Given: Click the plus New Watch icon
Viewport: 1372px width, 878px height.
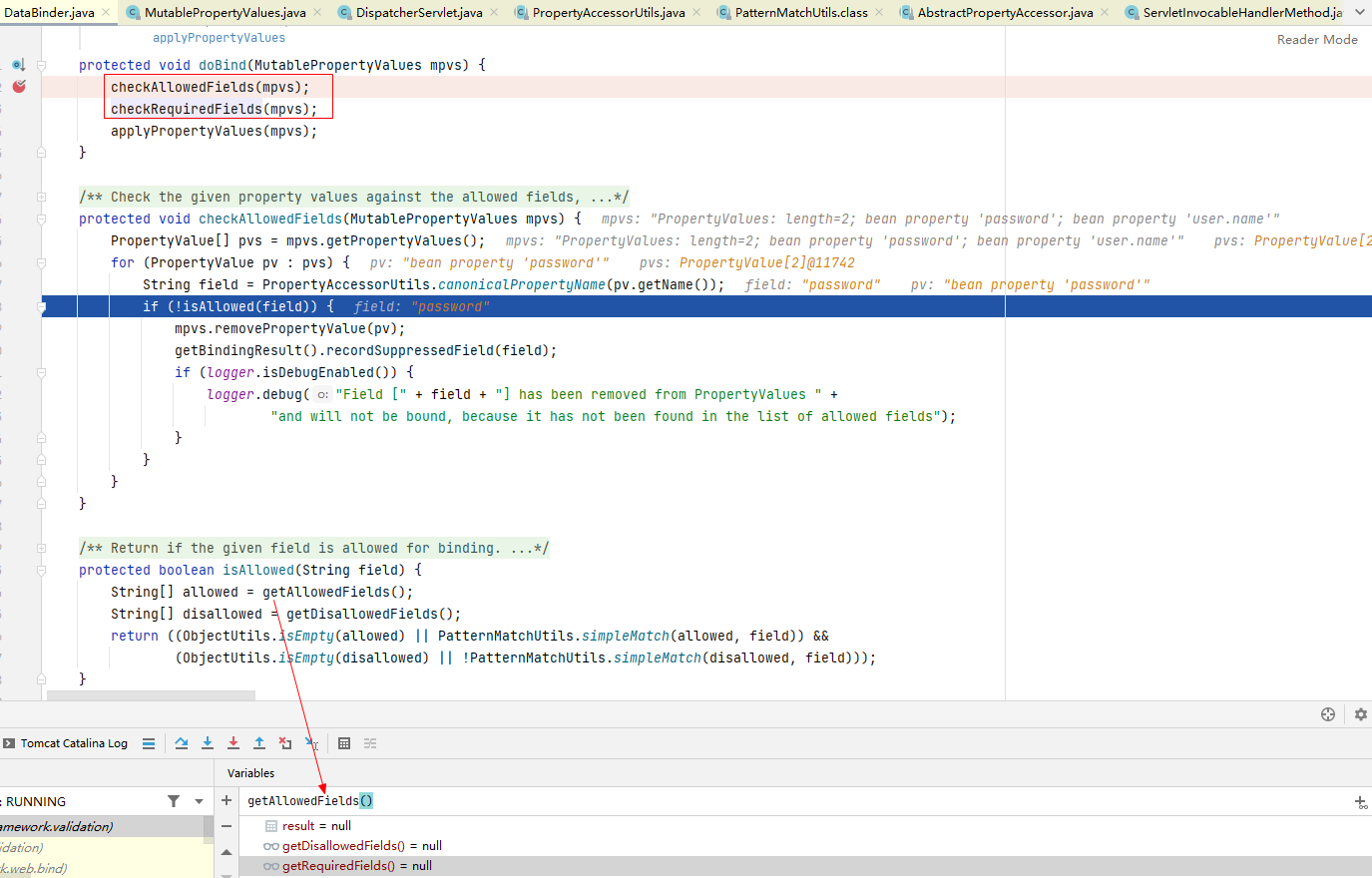Looking at the screenshot, I should (227, 800).
